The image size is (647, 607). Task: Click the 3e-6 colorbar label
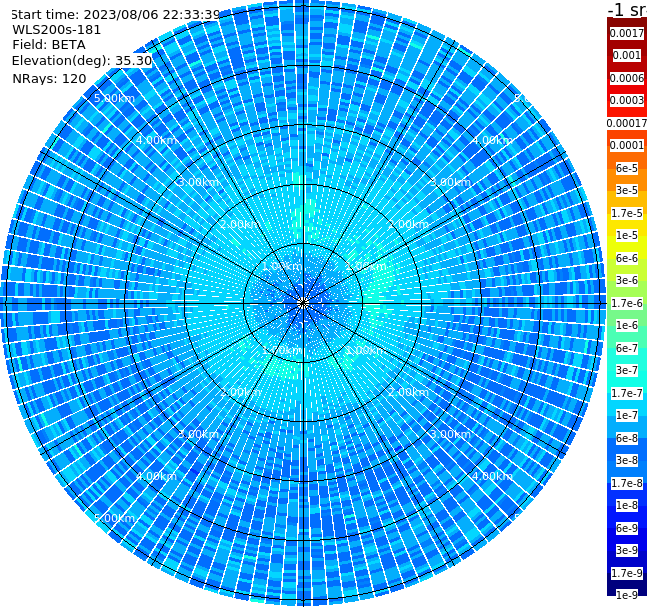(627, 280)
